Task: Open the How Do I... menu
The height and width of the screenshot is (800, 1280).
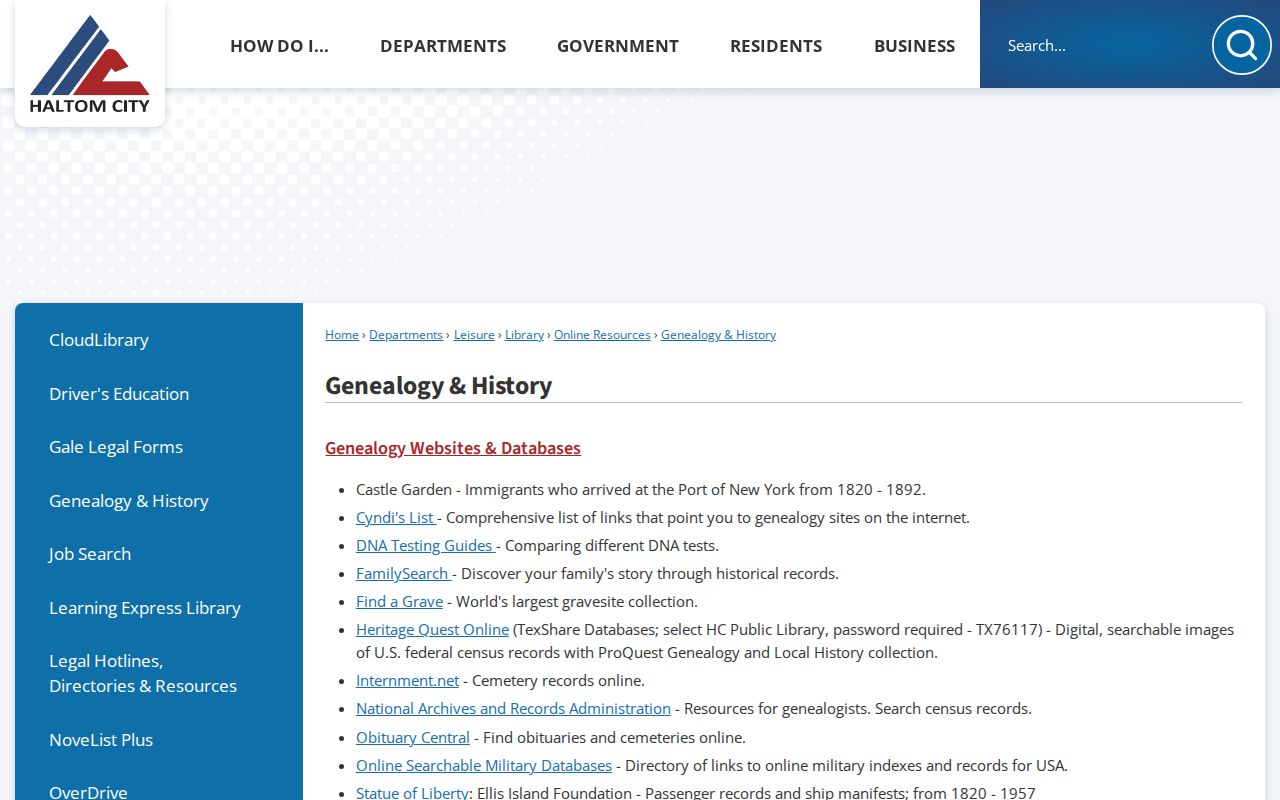Action: [279, 46]
